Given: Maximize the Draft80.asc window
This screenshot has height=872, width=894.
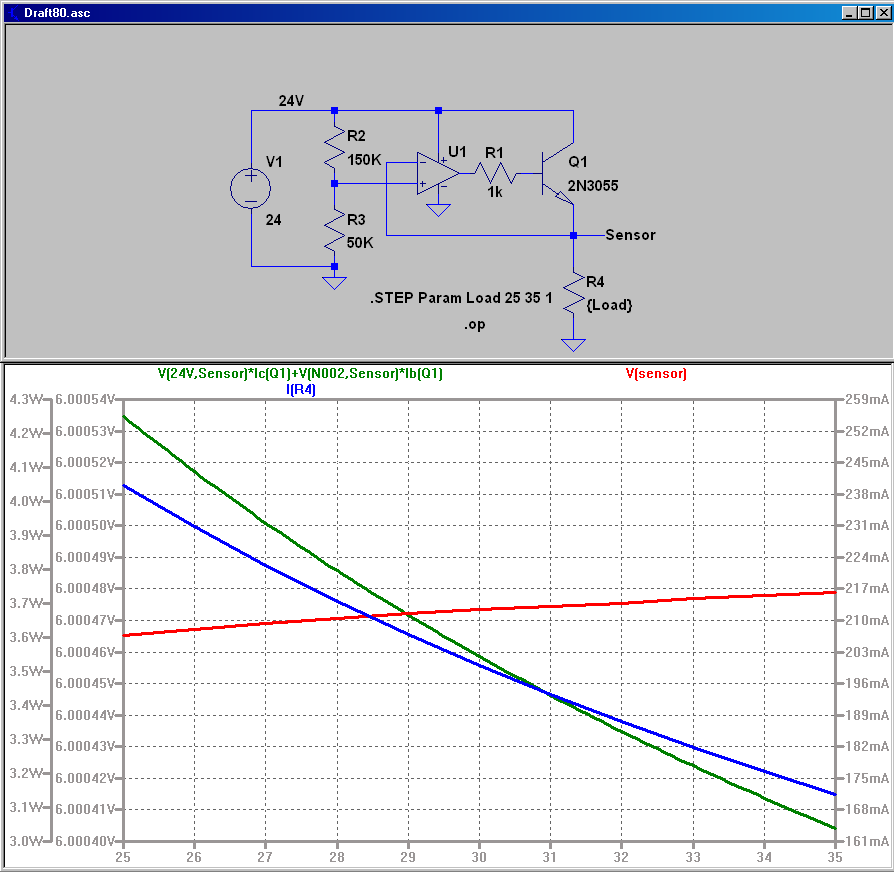Looking at the screenshot, I should 865,13.
